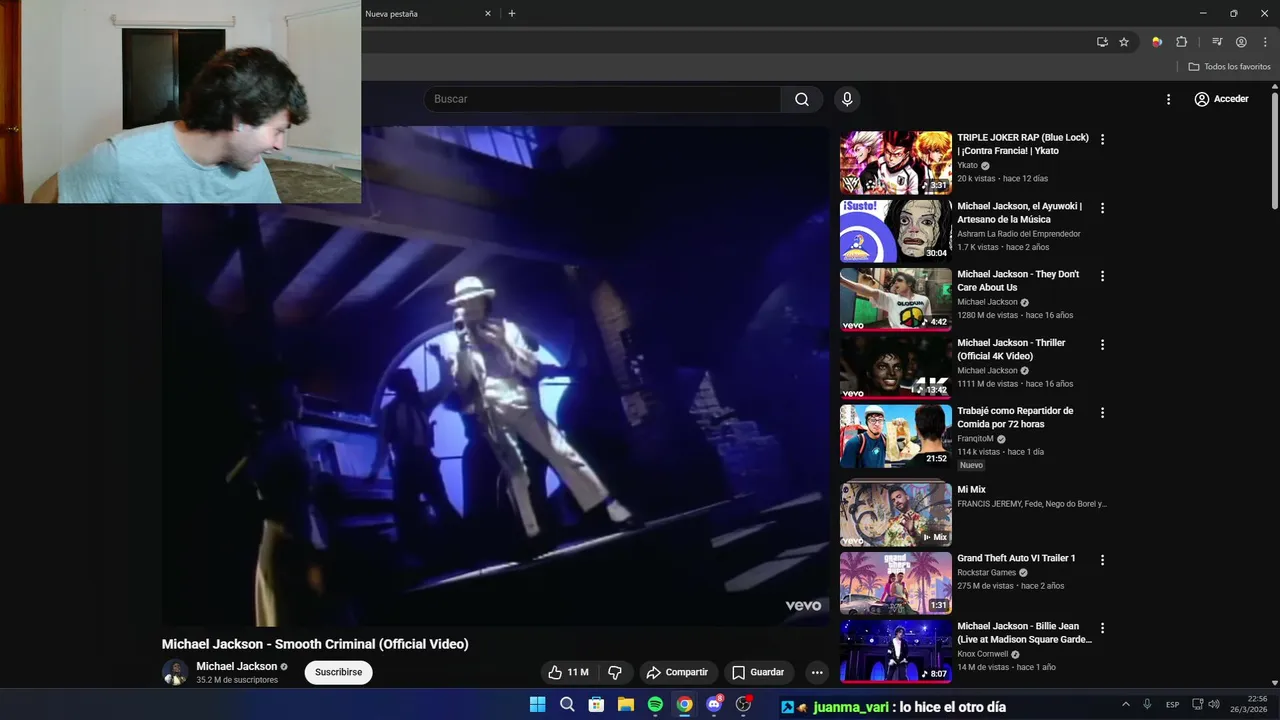Open Michael Jackson channel avatar
Screen dimensions: 1280x720
point(175,672)
